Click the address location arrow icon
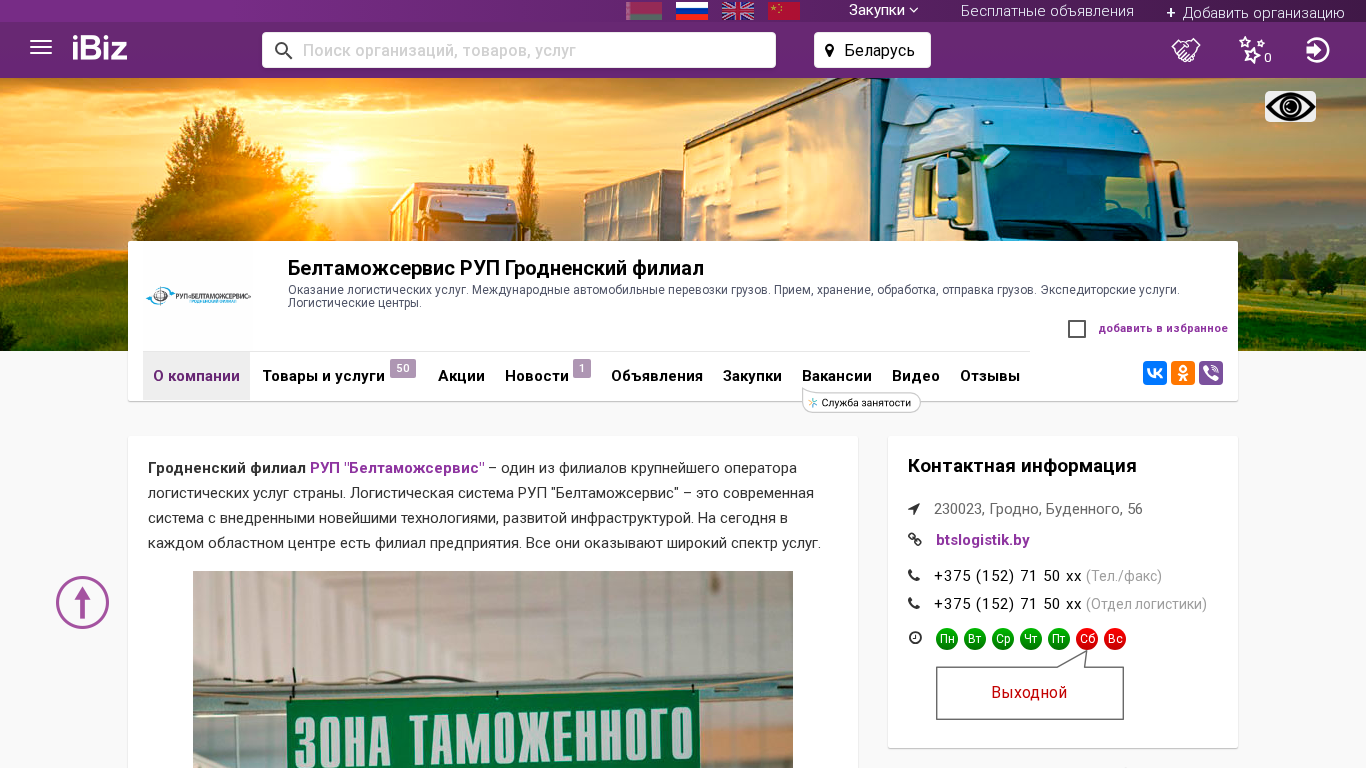The width and height of the screenshot is (1366, 768). click(x=914, y=509)
